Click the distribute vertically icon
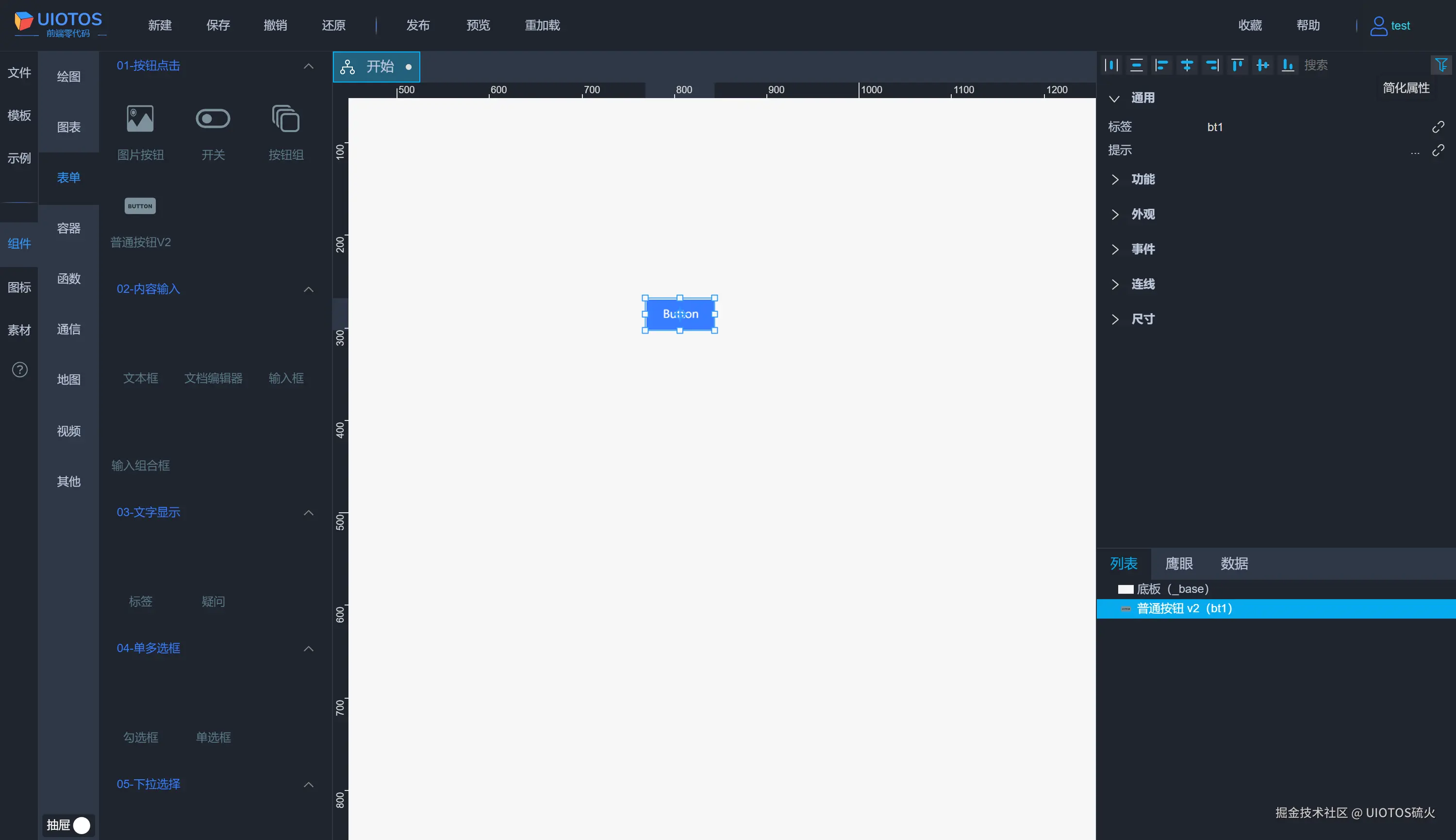This screenshot has height=840, width=1456. [1137, 65]
